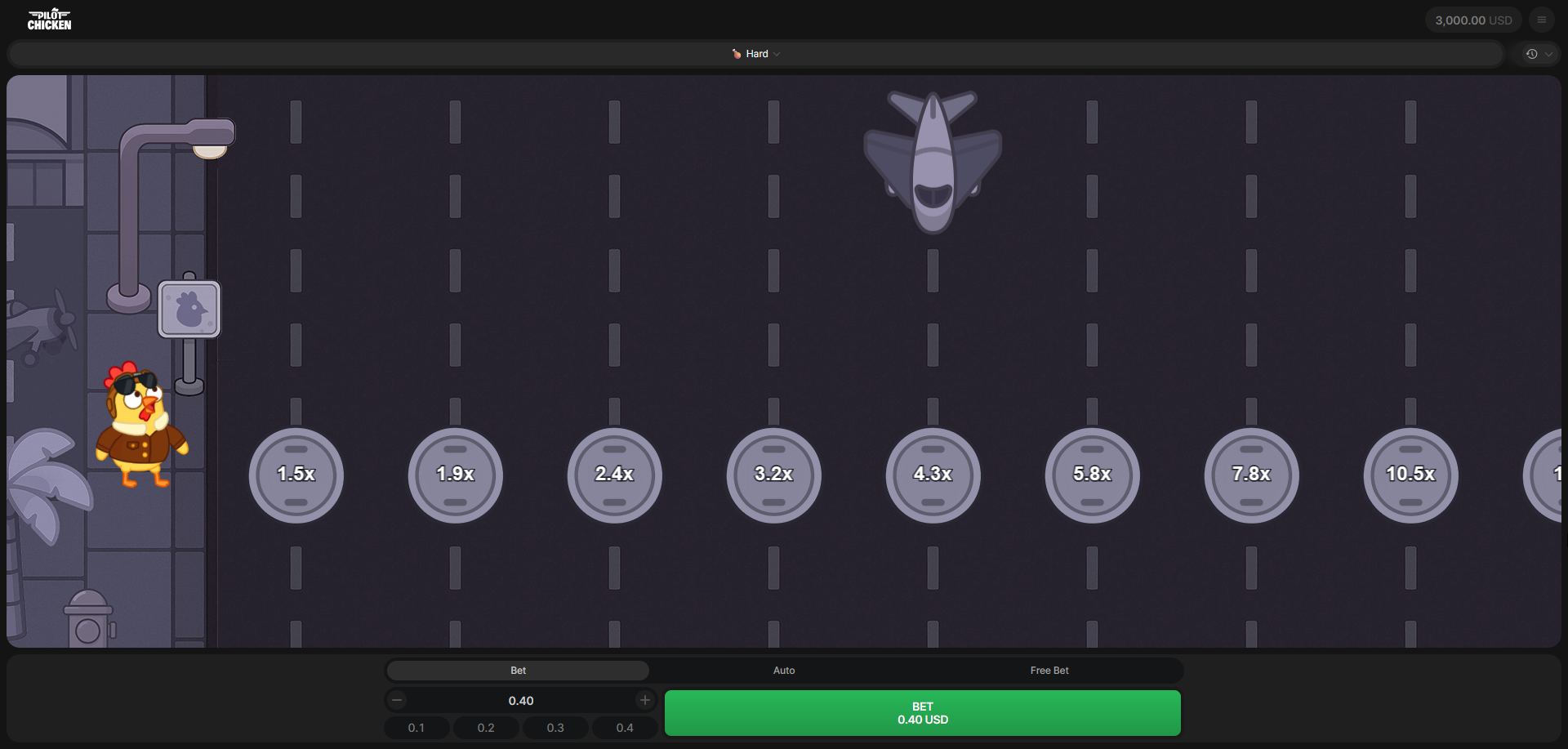The height and width of the screenshot is (749, 1568).
Task: Switch to the Auto tab
Action: coord(784,671)
